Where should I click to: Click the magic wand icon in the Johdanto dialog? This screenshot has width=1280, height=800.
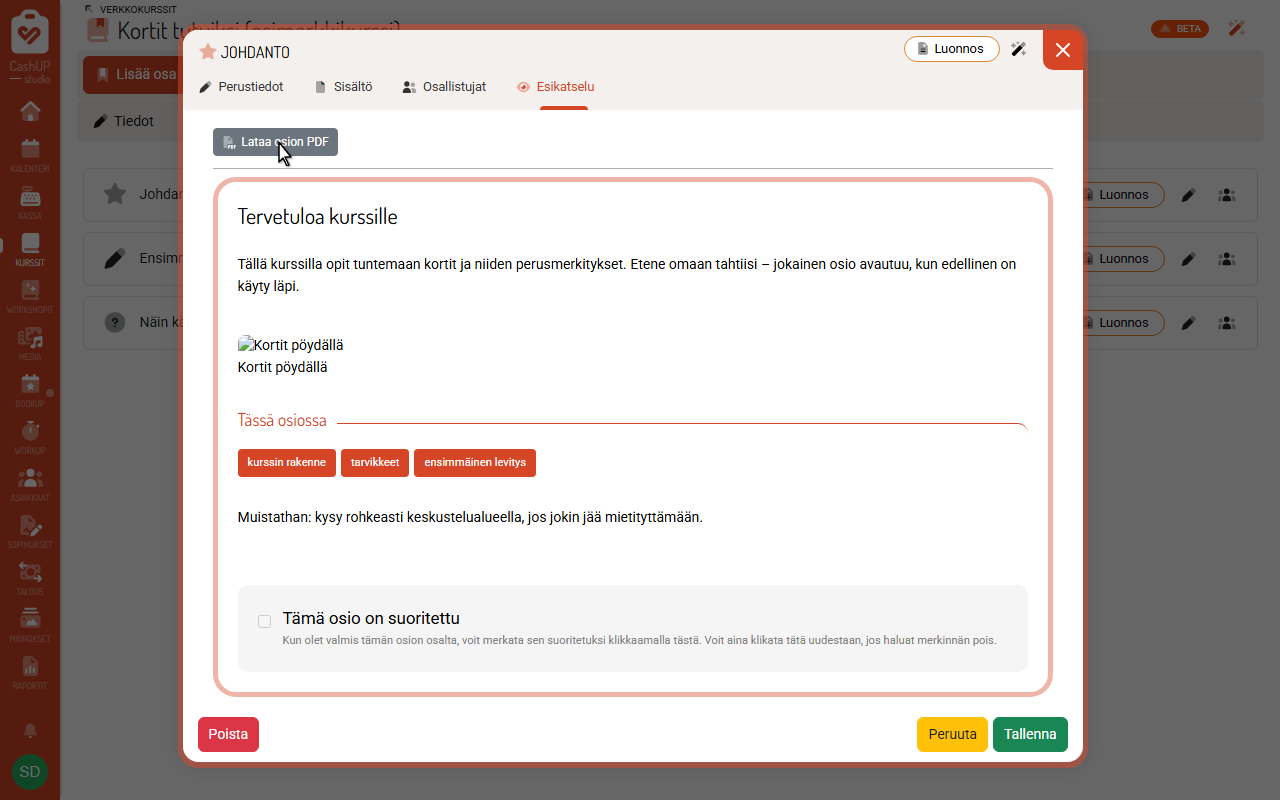tap(1019, 49)
